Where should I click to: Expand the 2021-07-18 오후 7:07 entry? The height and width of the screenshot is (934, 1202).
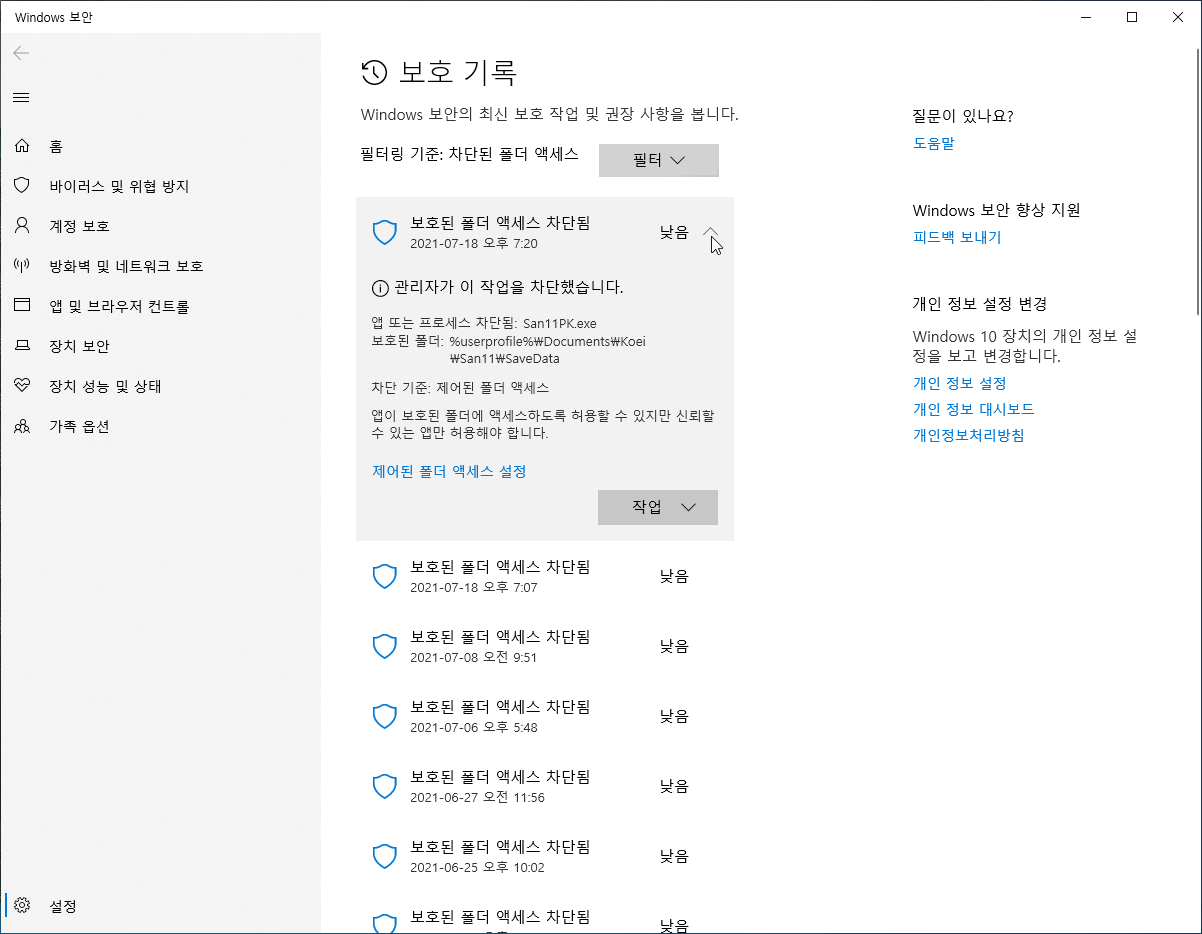coord(545,576)
